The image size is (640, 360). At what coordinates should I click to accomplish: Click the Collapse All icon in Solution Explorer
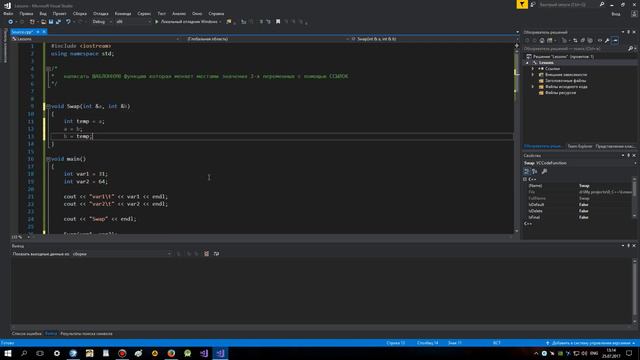pos(582,40)
